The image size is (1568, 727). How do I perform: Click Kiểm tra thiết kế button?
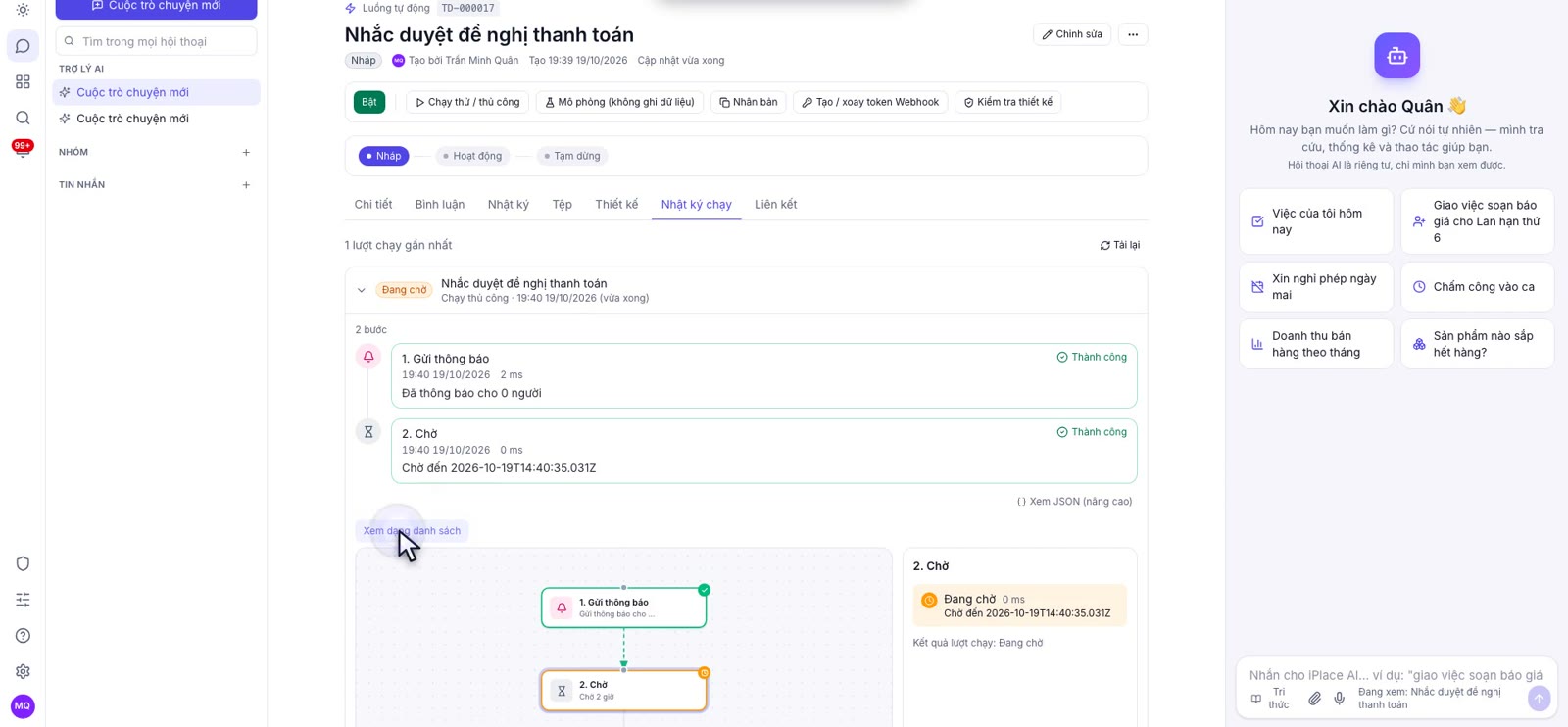pos(1008,102)
